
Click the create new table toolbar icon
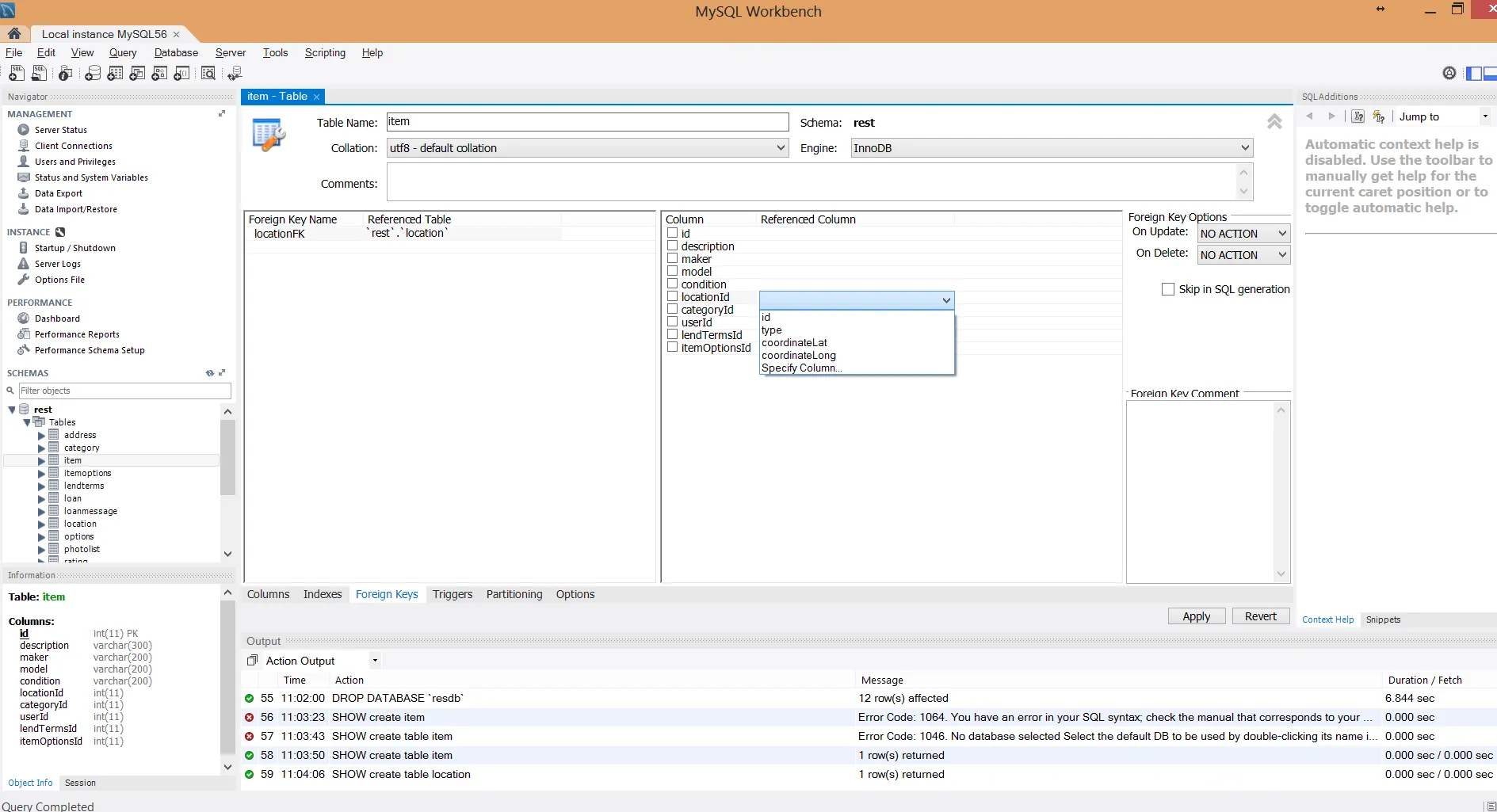tap(115, 74)
